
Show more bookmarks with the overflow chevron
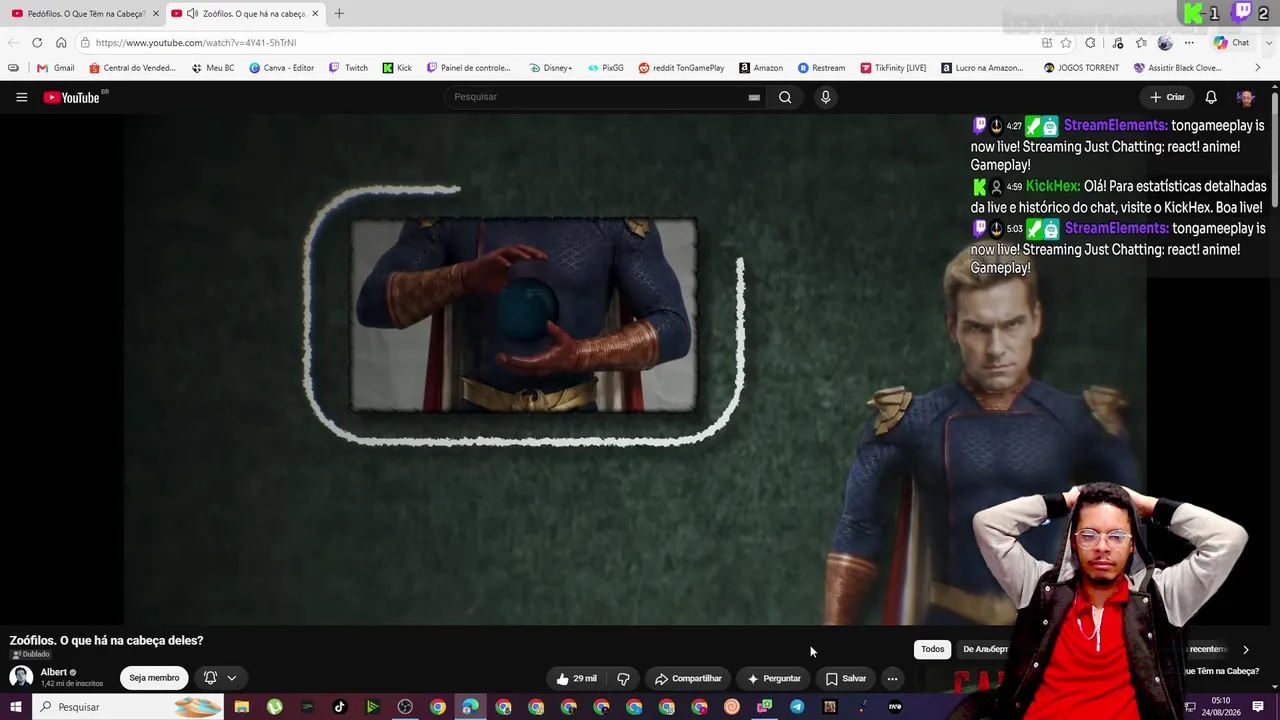pos(1257,68)
